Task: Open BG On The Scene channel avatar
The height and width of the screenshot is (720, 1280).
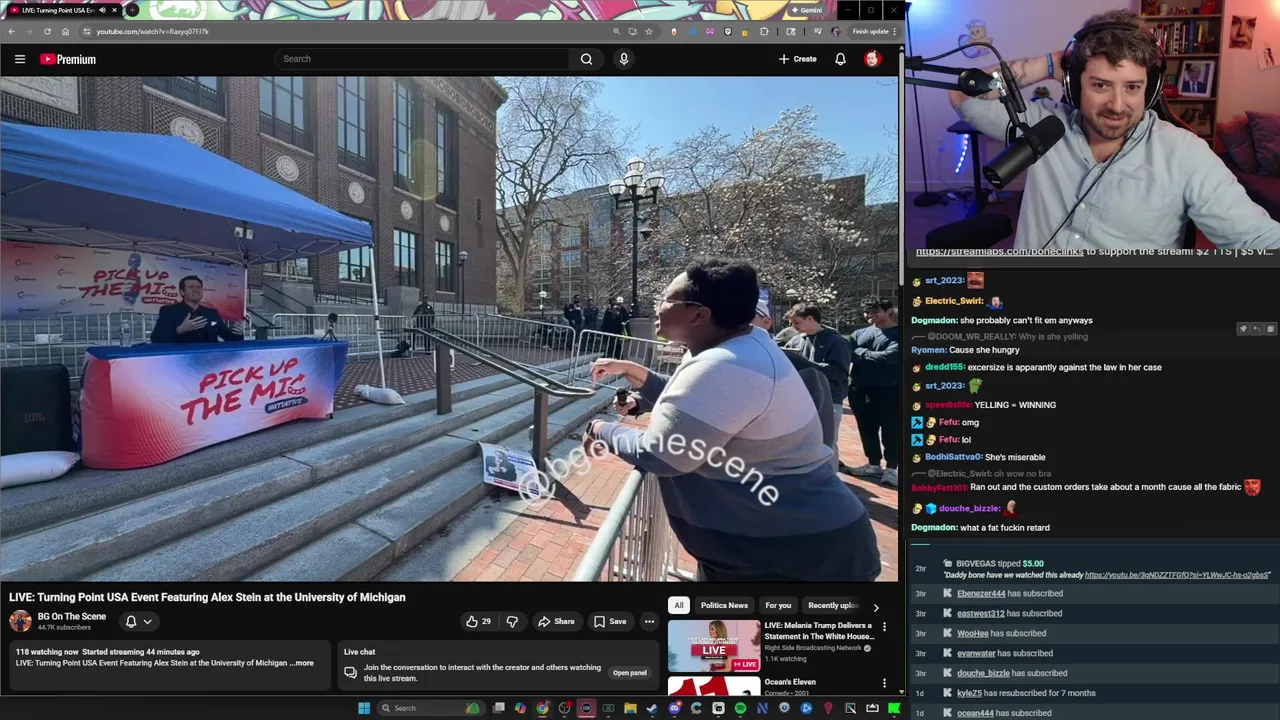Action: tap(20, 621)
